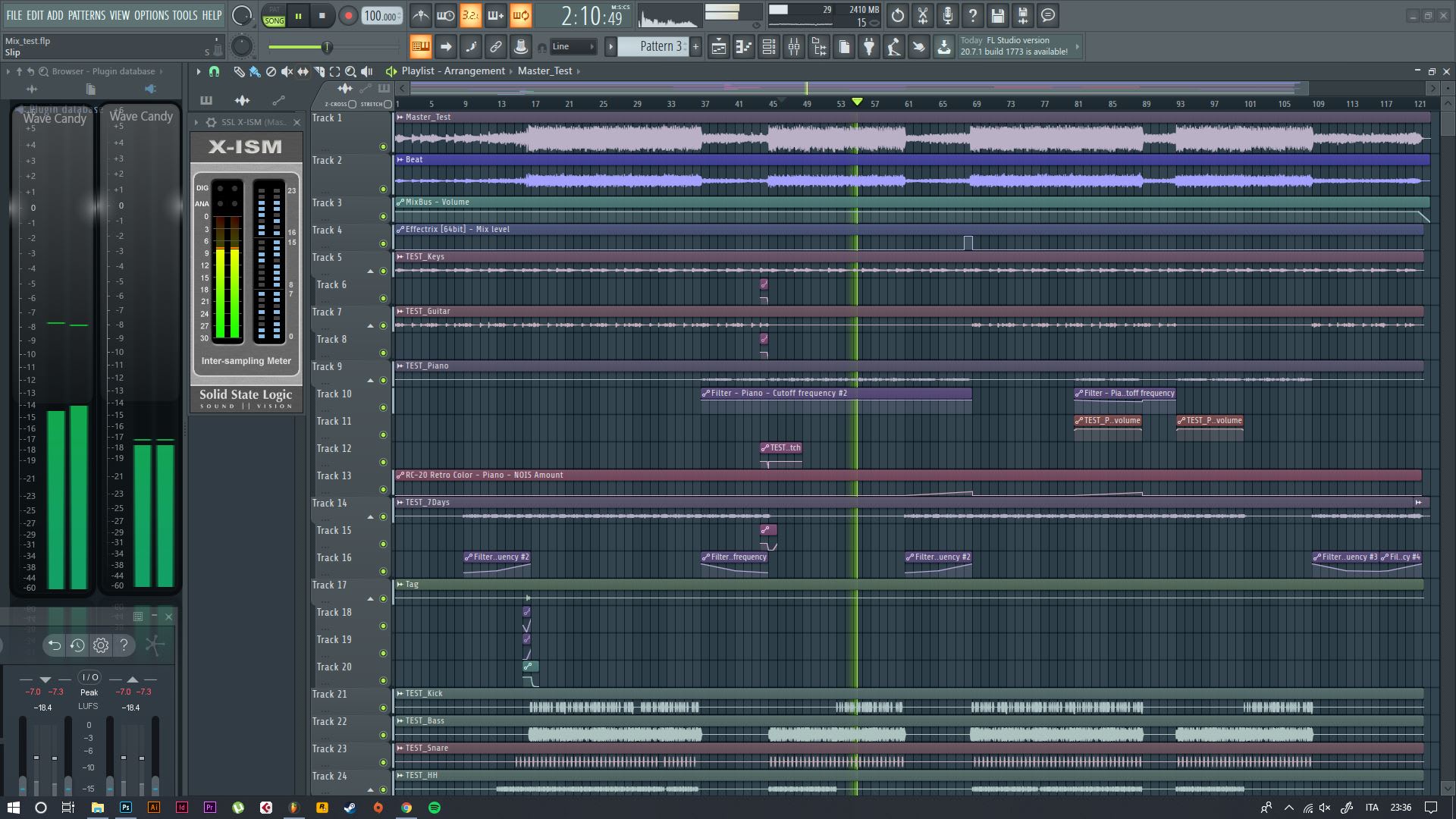Click the I/O button in meter panel
The image size is (1456, 819).
89,677
